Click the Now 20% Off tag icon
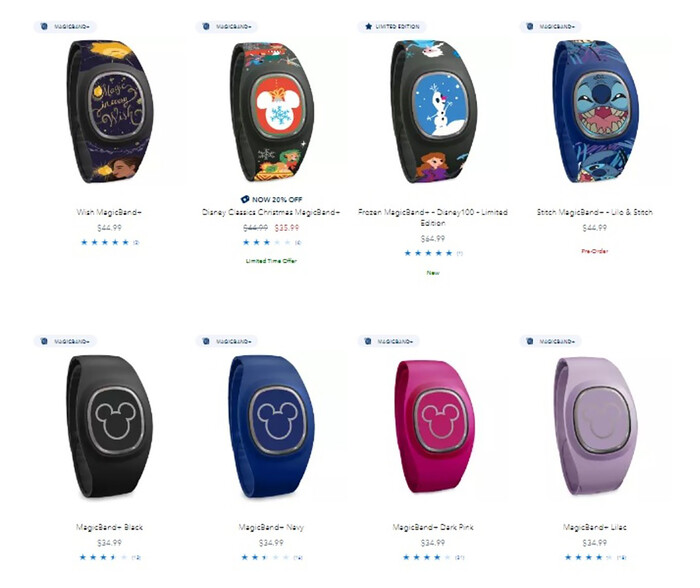Viewport: 700px width, 588px height. [x=245, y=199]
